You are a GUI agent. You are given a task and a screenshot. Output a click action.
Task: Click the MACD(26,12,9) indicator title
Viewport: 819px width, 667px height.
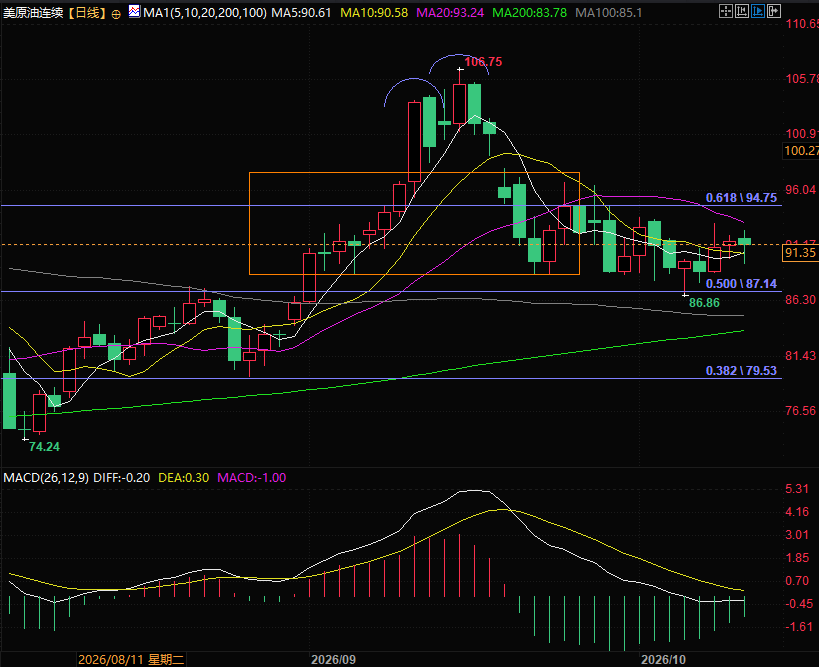[x=46, y=477]
